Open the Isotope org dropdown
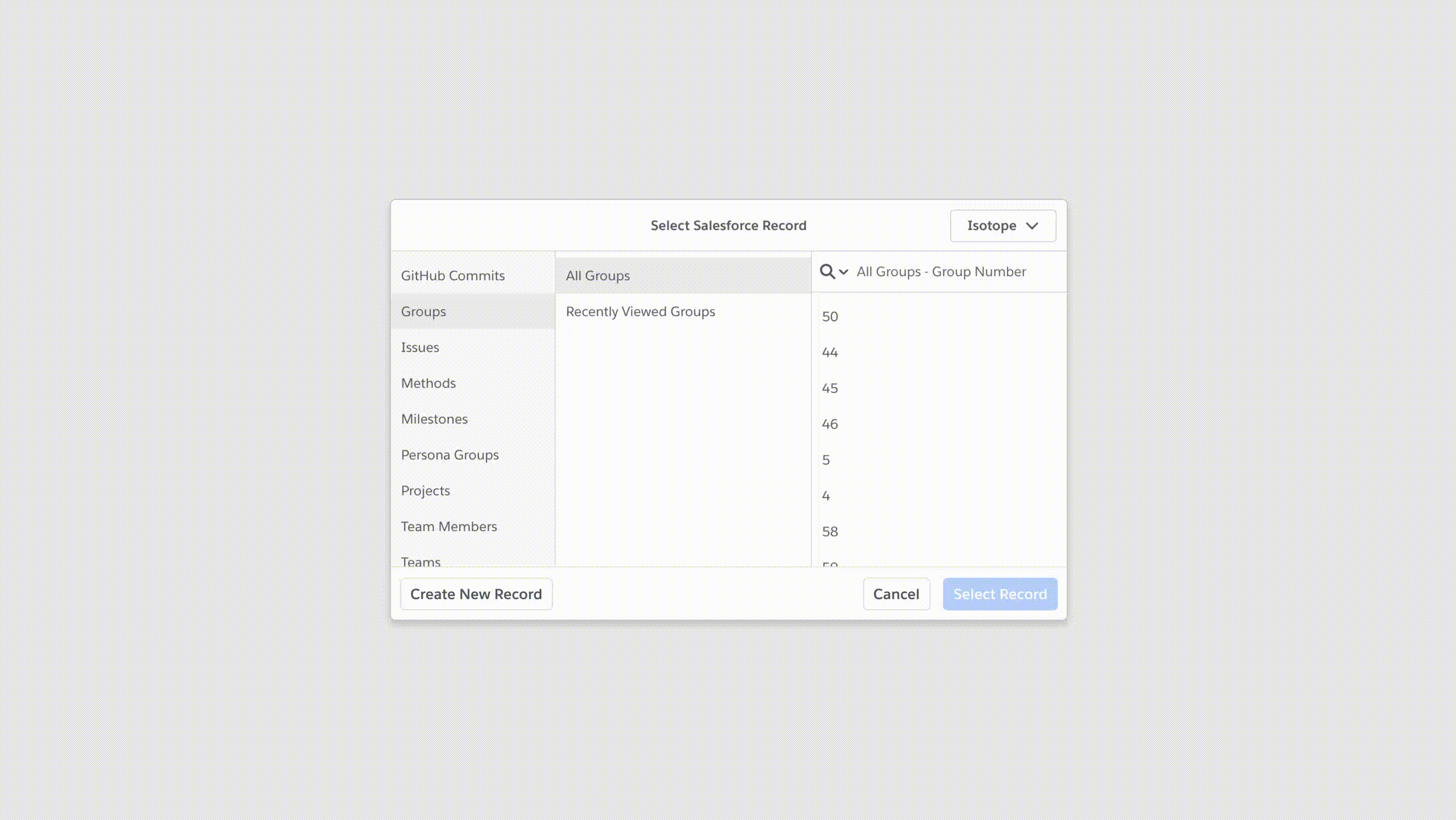 pos(1003,225)
